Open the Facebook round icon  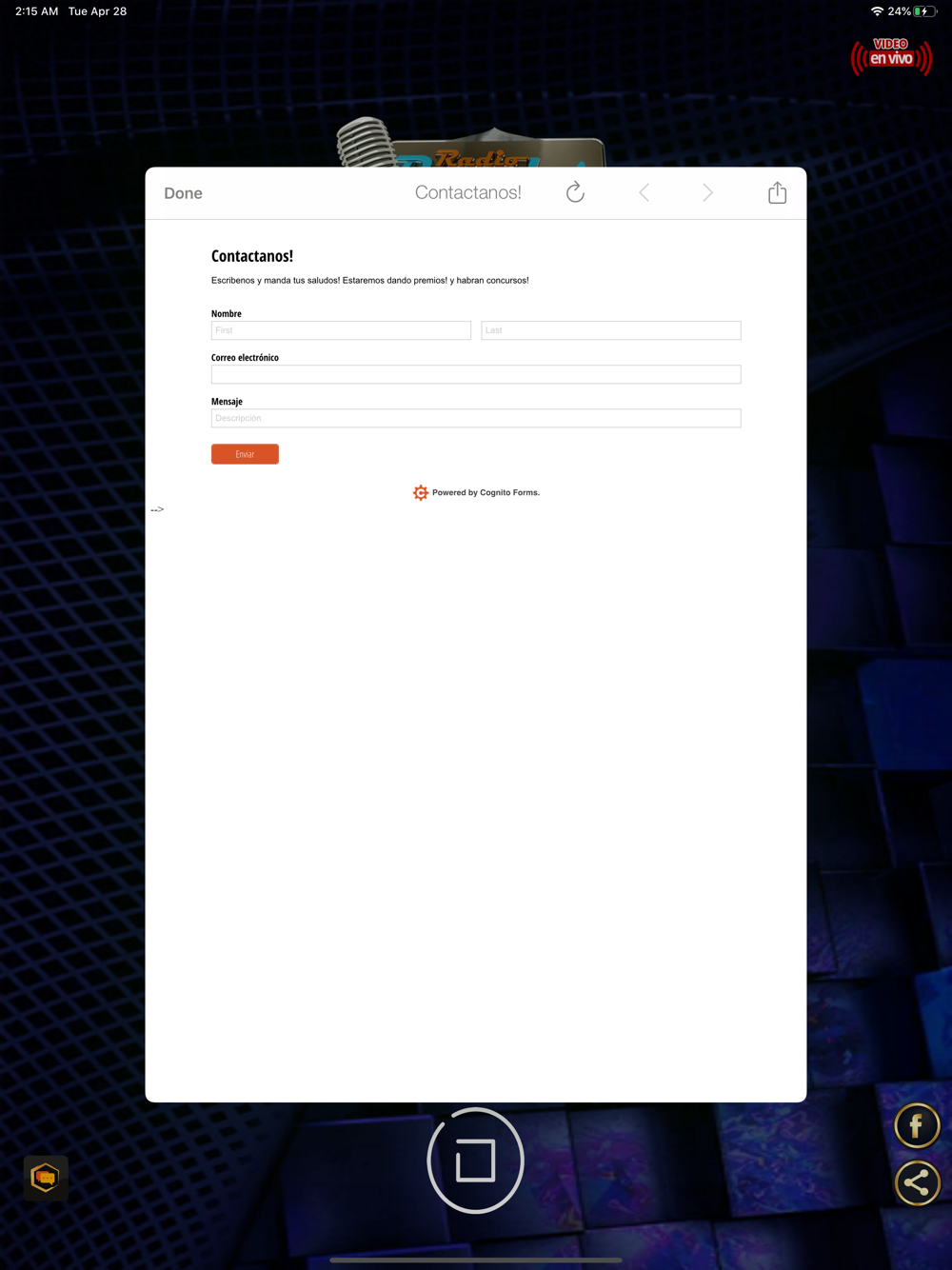(917, 1126)
